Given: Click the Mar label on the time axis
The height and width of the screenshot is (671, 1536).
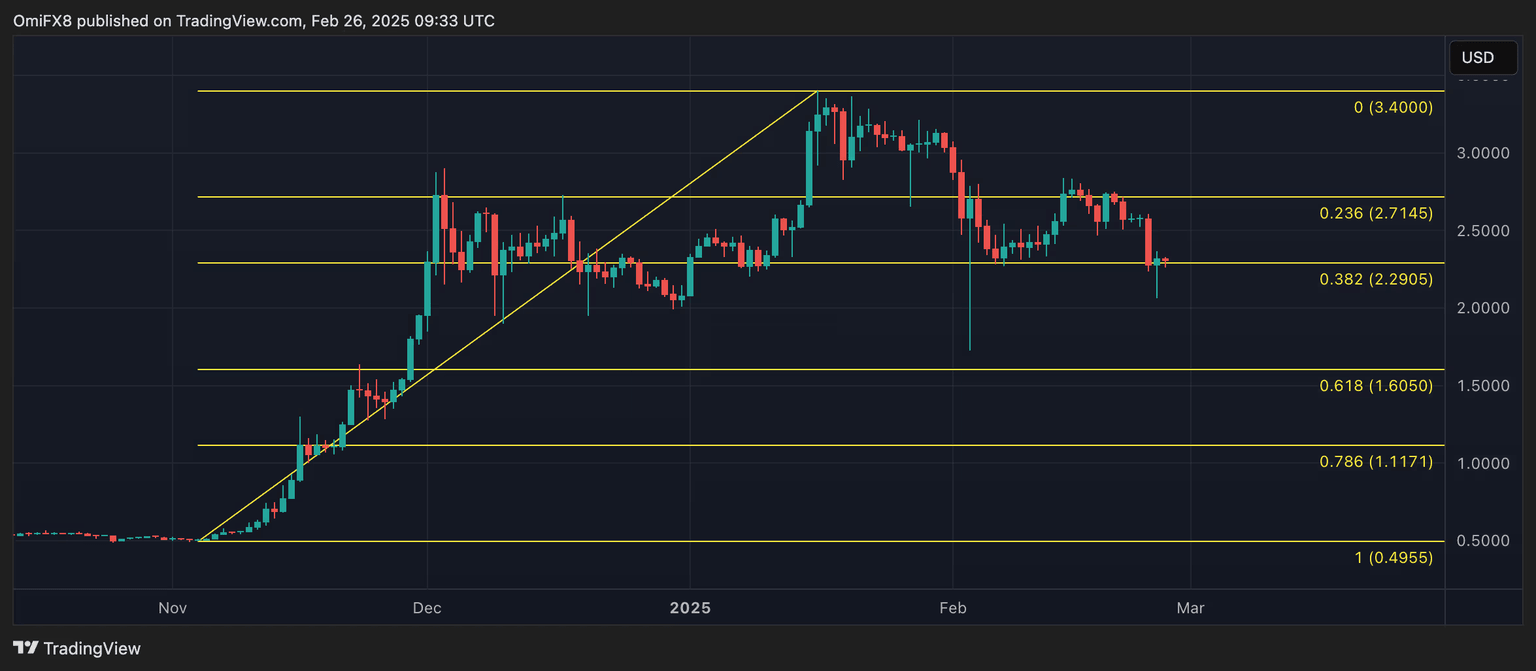Looking at the screenshot, I should click(1192, 607).
